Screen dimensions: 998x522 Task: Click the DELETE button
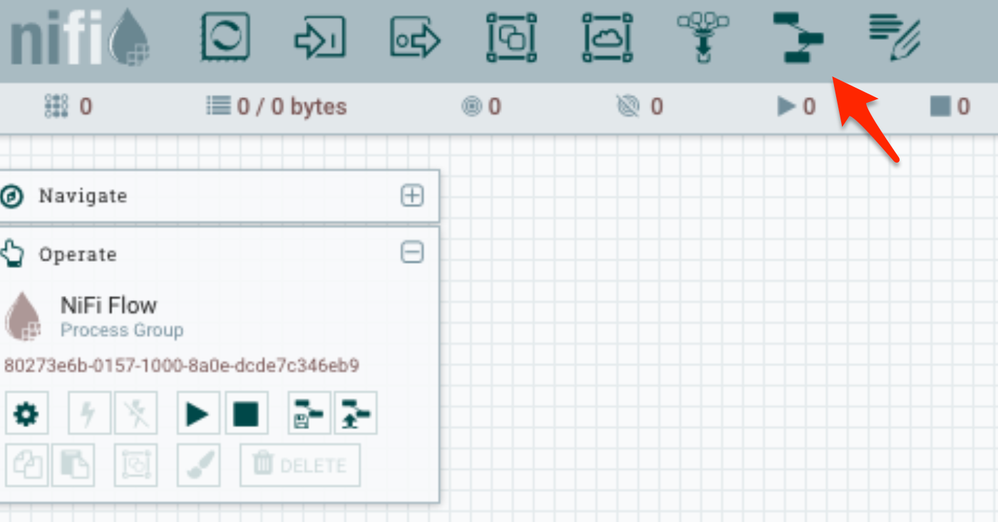pos(300,465)
